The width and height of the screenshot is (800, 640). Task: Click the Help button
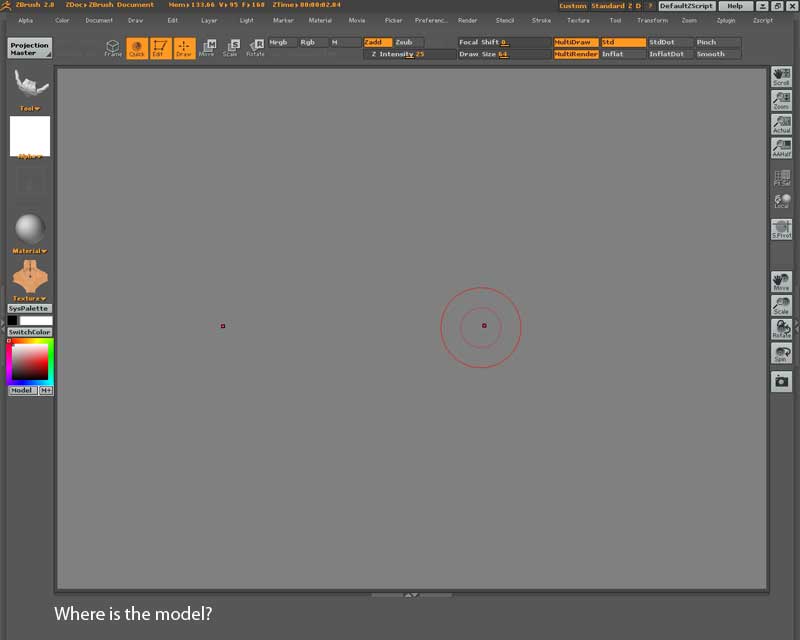click(x=735, y=6)
